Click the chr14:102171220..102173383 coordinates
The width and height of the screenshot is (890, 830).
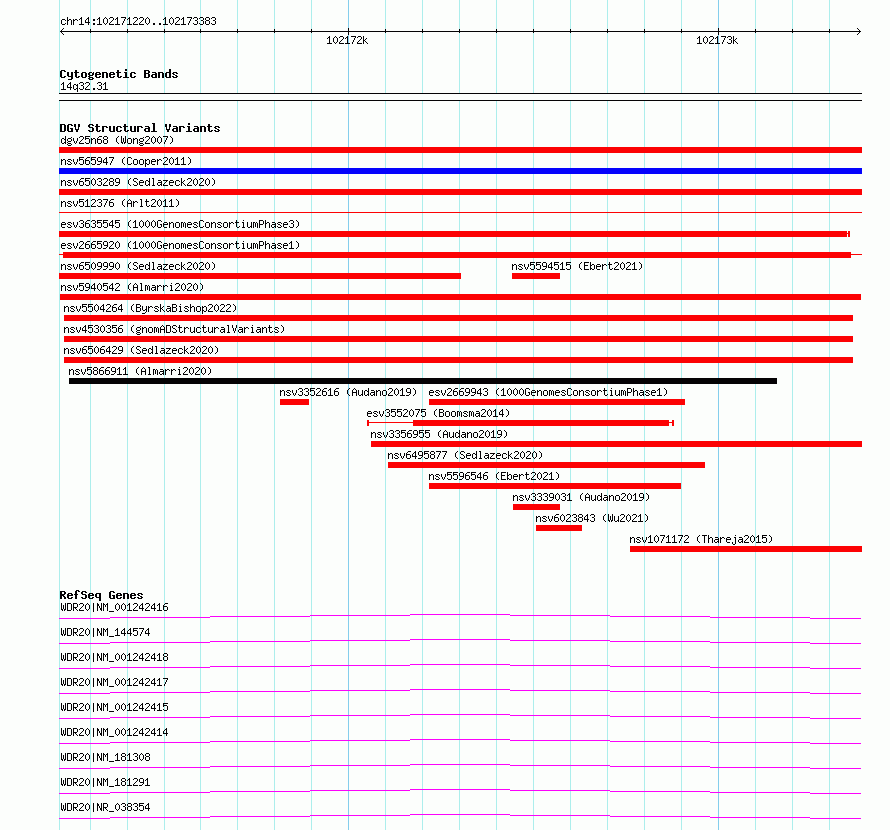click(138, 22)
